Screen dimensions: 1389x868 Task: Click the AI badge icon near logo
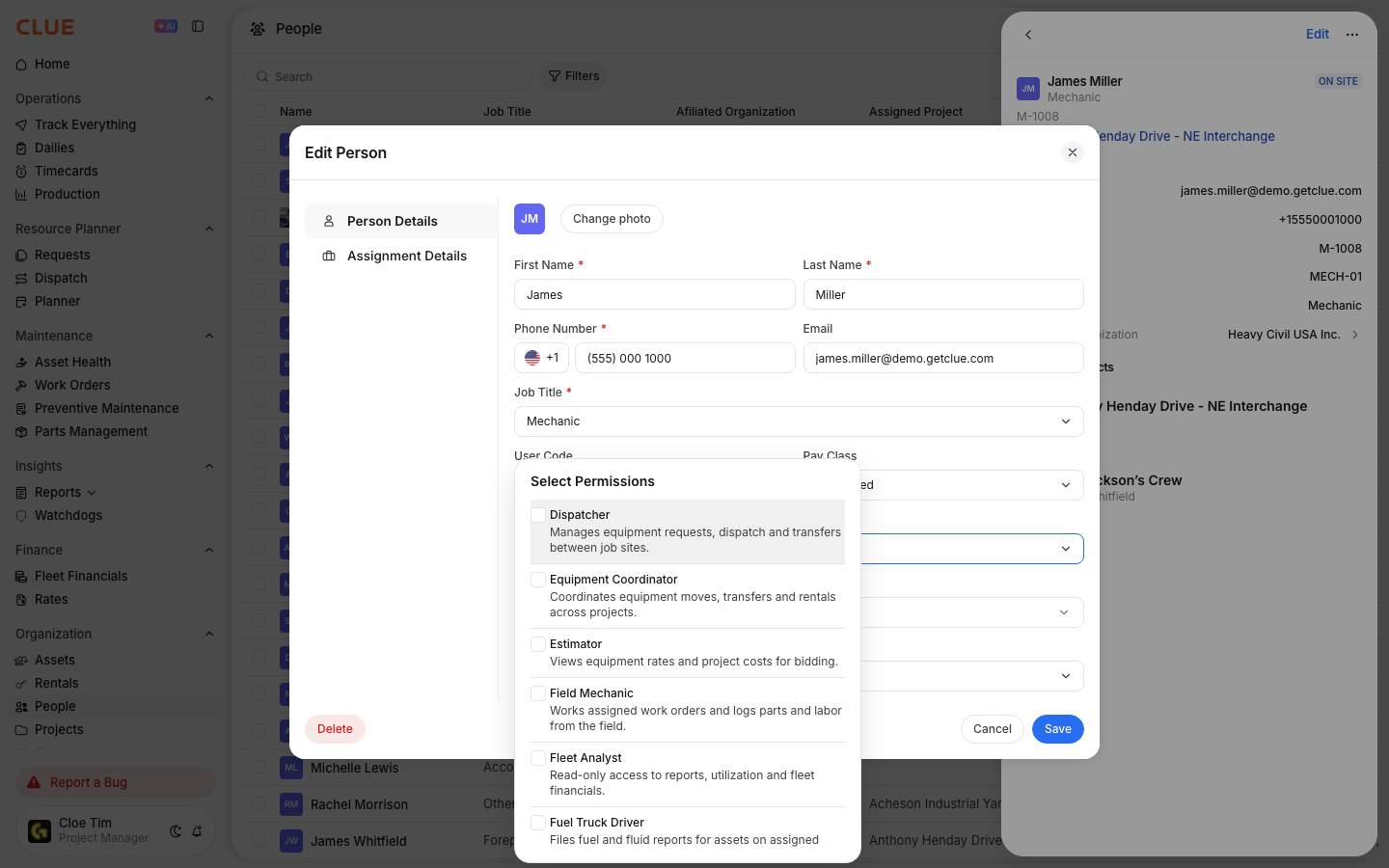tap(166, 26)
